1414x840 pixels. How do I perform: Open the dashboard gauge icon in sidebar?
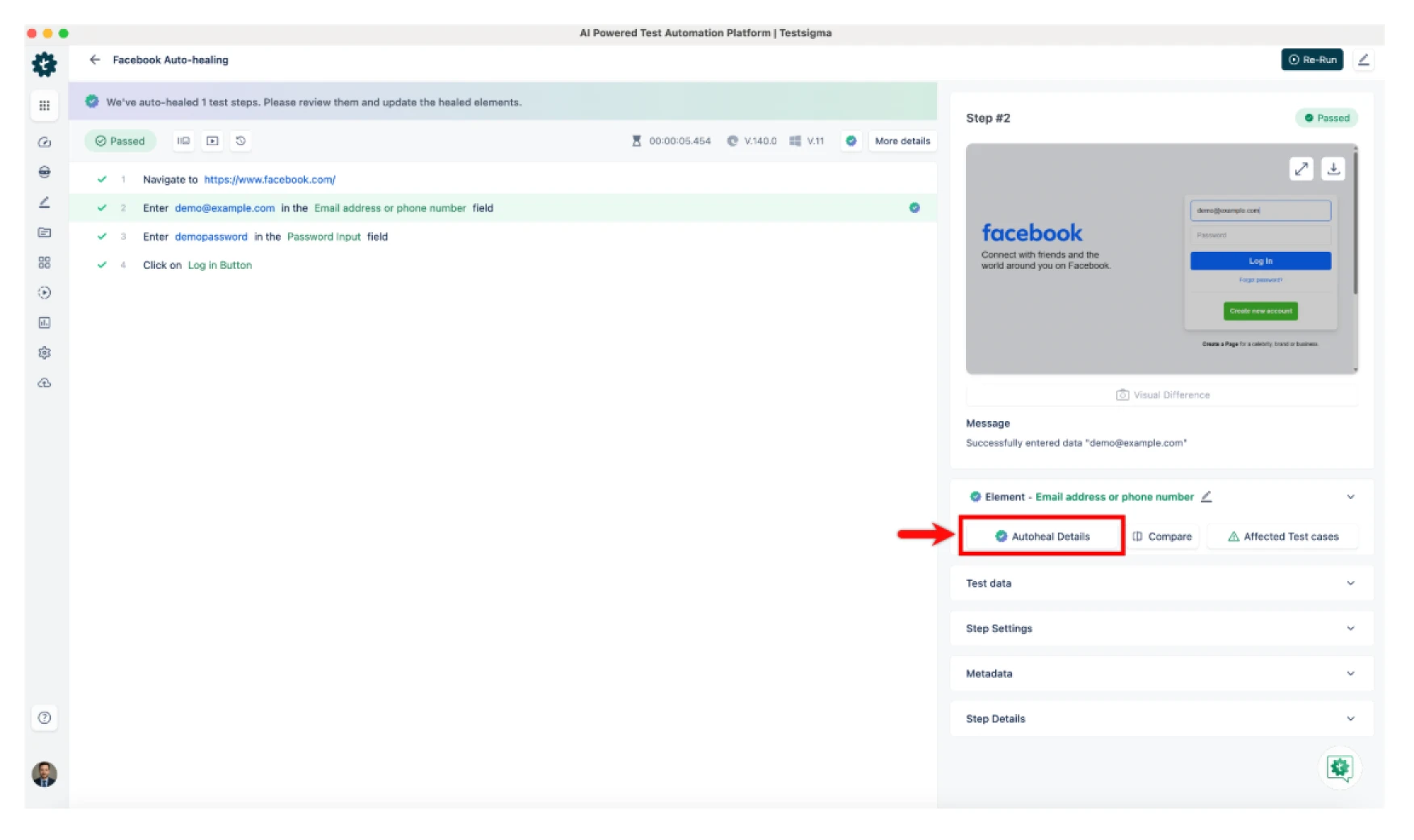tap(44, 142)
